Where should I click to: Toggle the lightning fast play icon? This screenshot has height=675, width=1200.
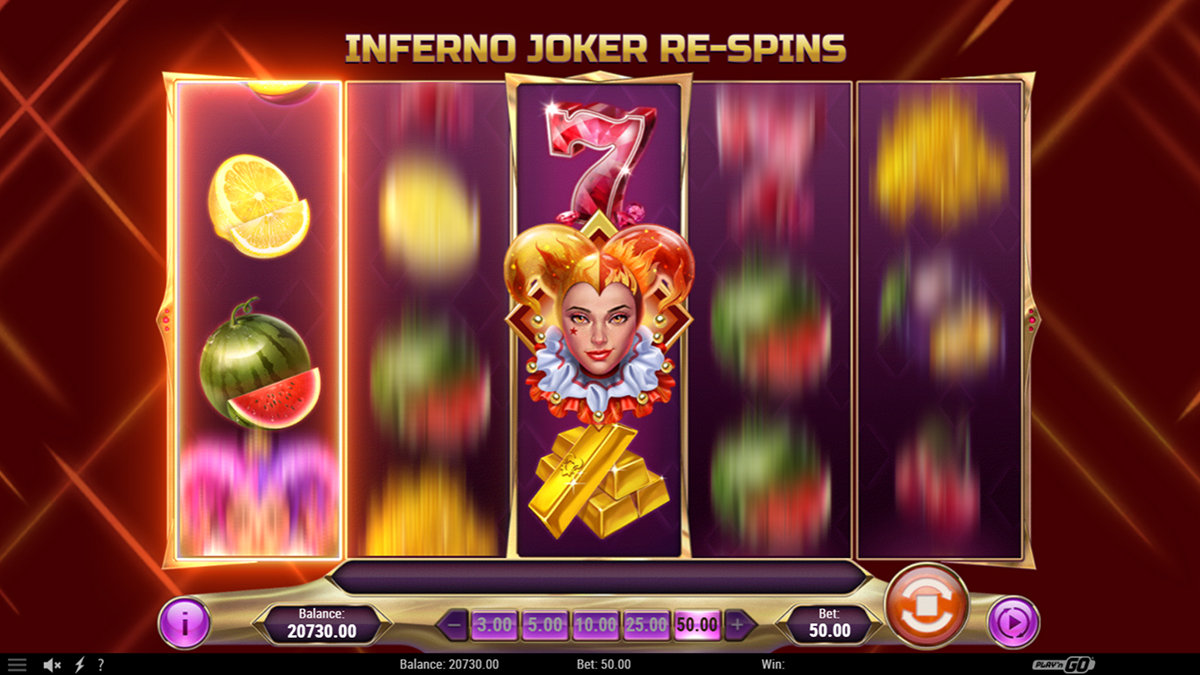click(x=79, y=664)
